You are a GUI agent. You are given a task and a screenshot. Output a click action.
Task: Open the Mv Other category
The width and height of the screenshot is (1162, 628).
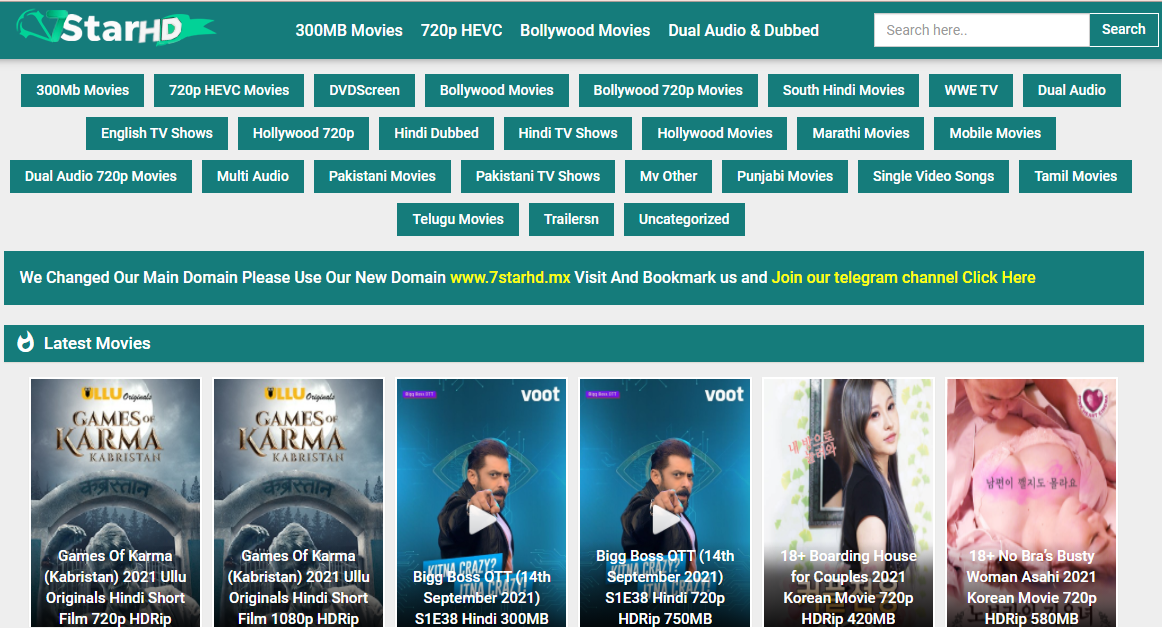[668, 176]
